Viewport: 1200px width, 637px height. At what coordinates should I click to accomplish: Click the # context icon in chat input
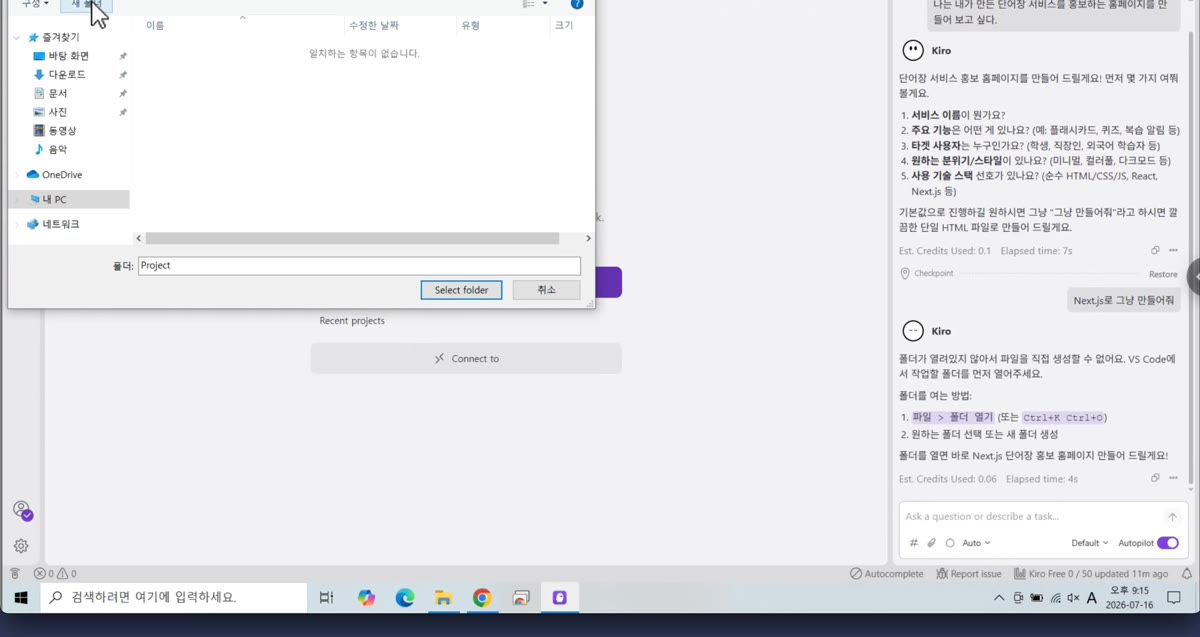913,543
